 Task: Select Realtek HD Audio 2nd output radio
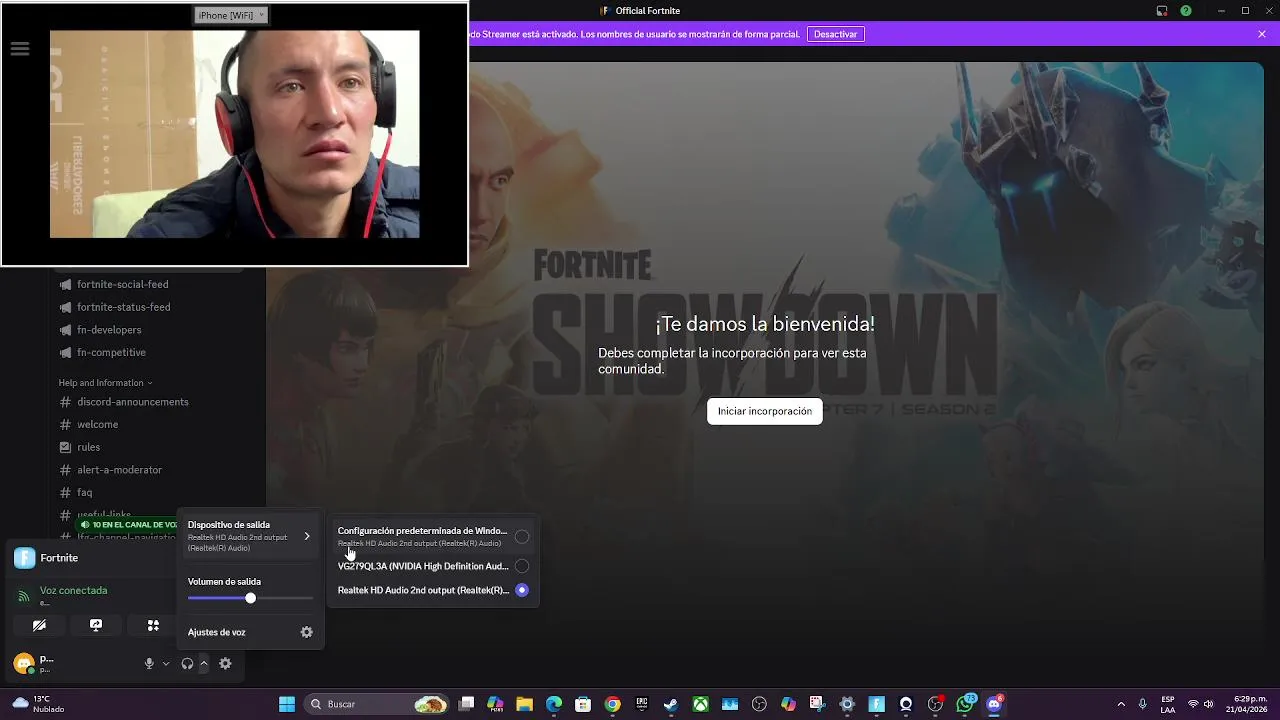point(522,590)
